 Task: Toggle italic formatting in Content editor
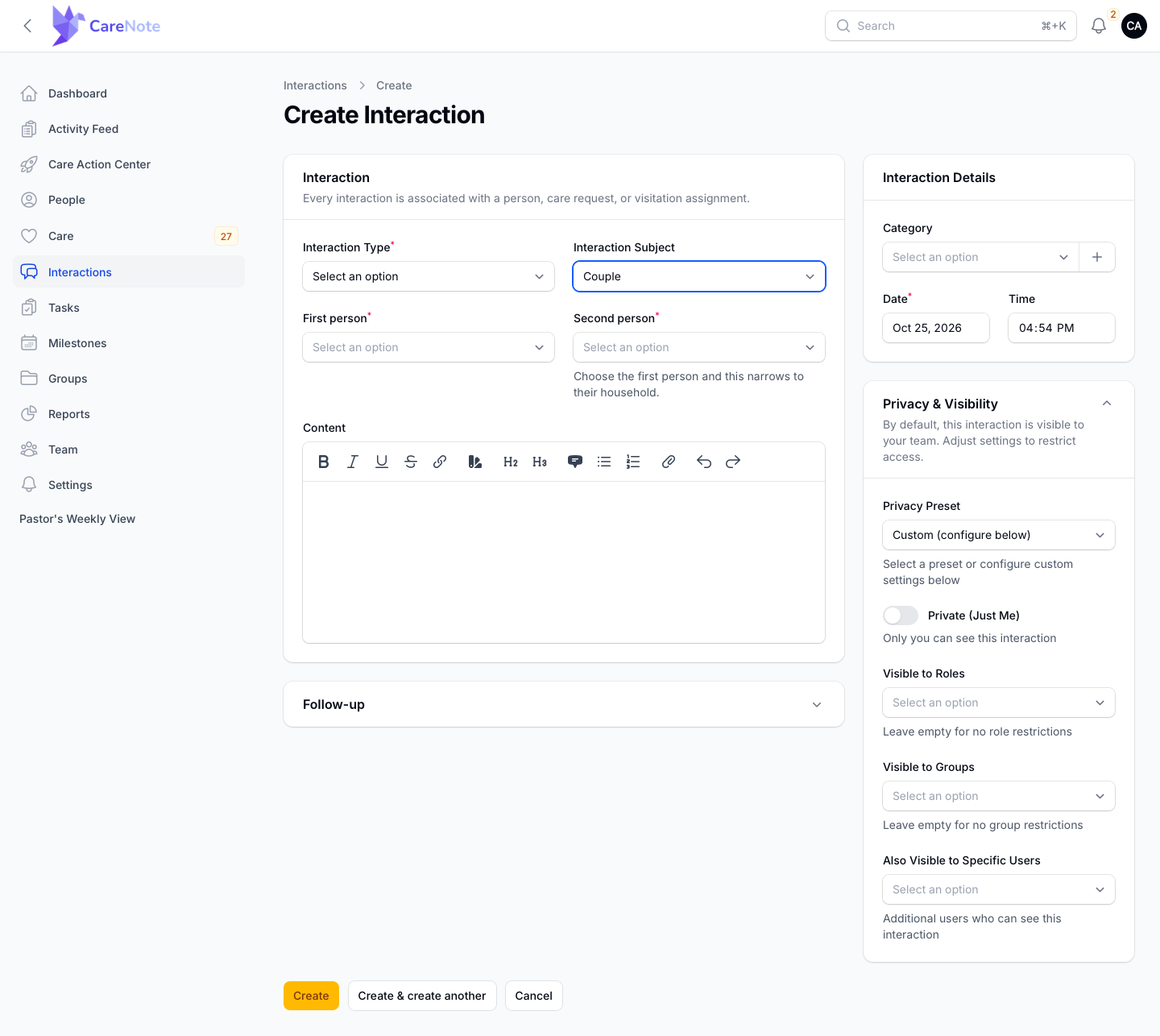click(x=353, y=462)
